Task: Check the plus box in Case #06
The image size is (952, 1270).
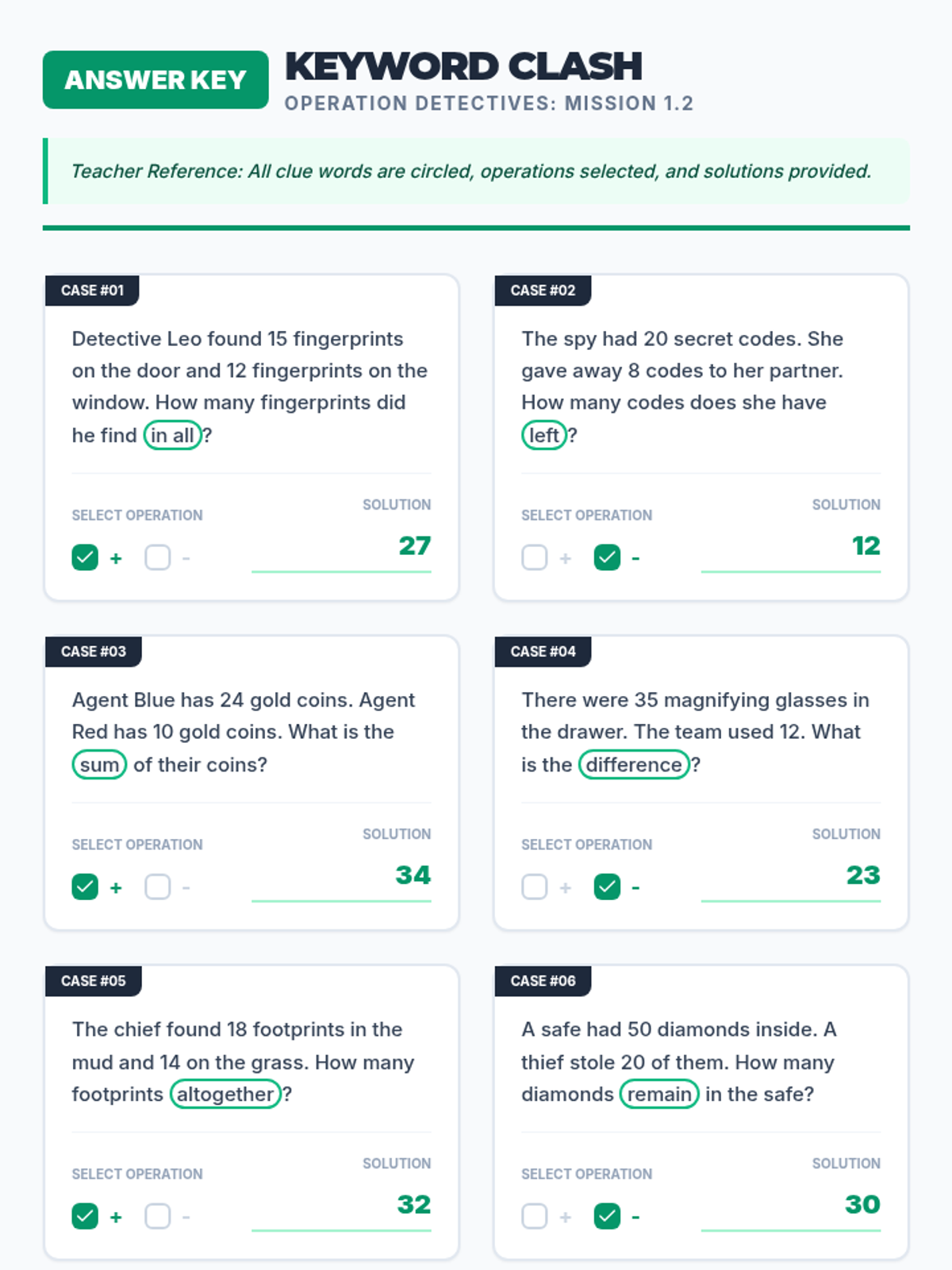Action: coord(535,1216)
